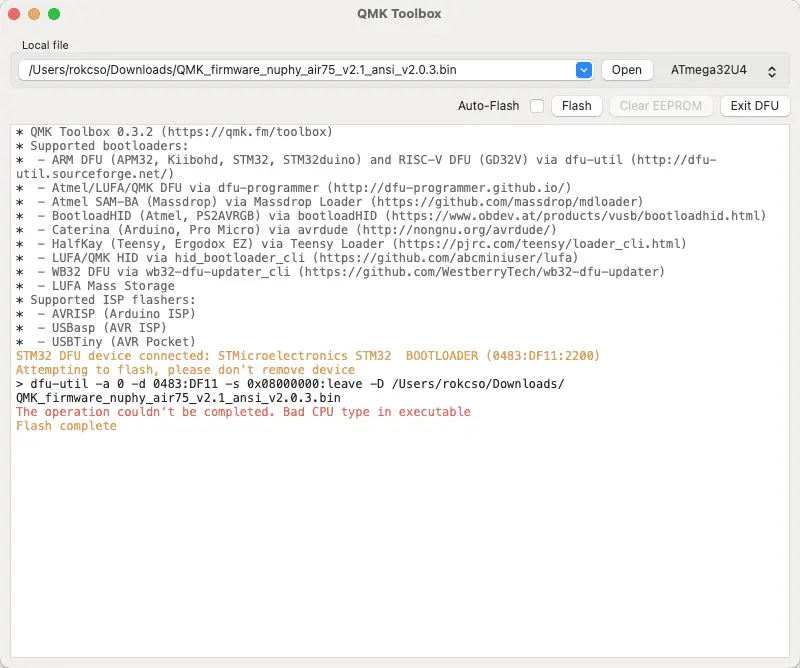This screenshot has width=800, height=668.
Task: Click the 'Supported ISP flashers:' log line
Action: [x=106, y=300]
